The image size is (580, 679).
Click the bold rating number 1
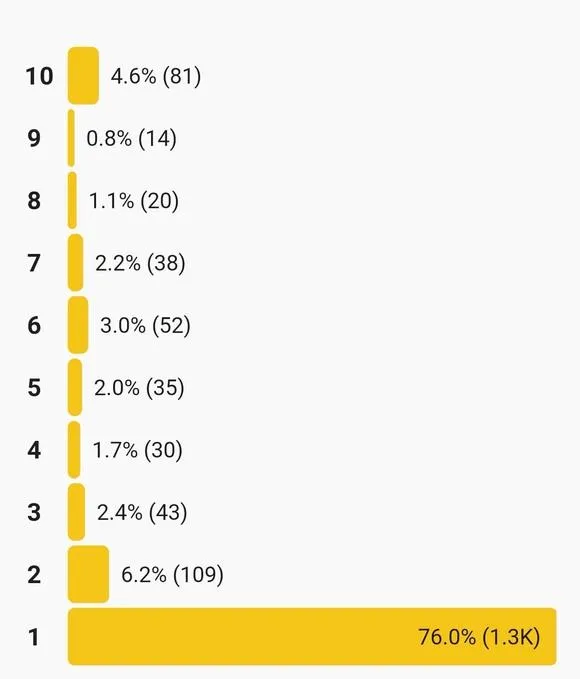(34, 637)
